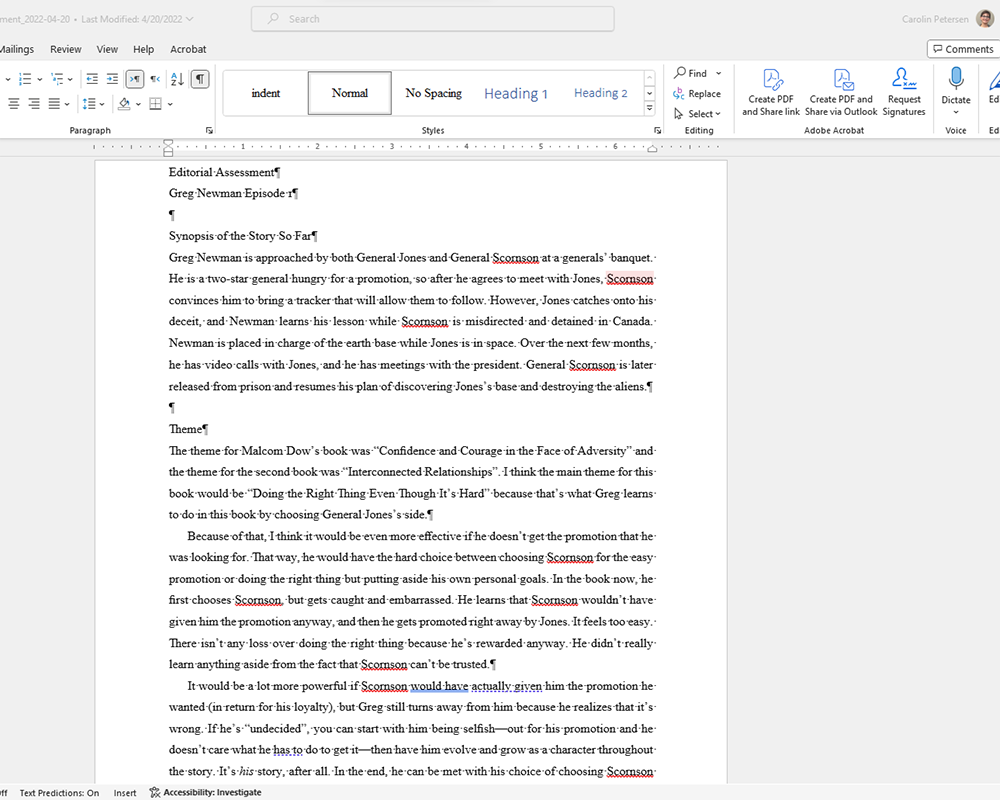Open the numbered list button

coord(25,79)
